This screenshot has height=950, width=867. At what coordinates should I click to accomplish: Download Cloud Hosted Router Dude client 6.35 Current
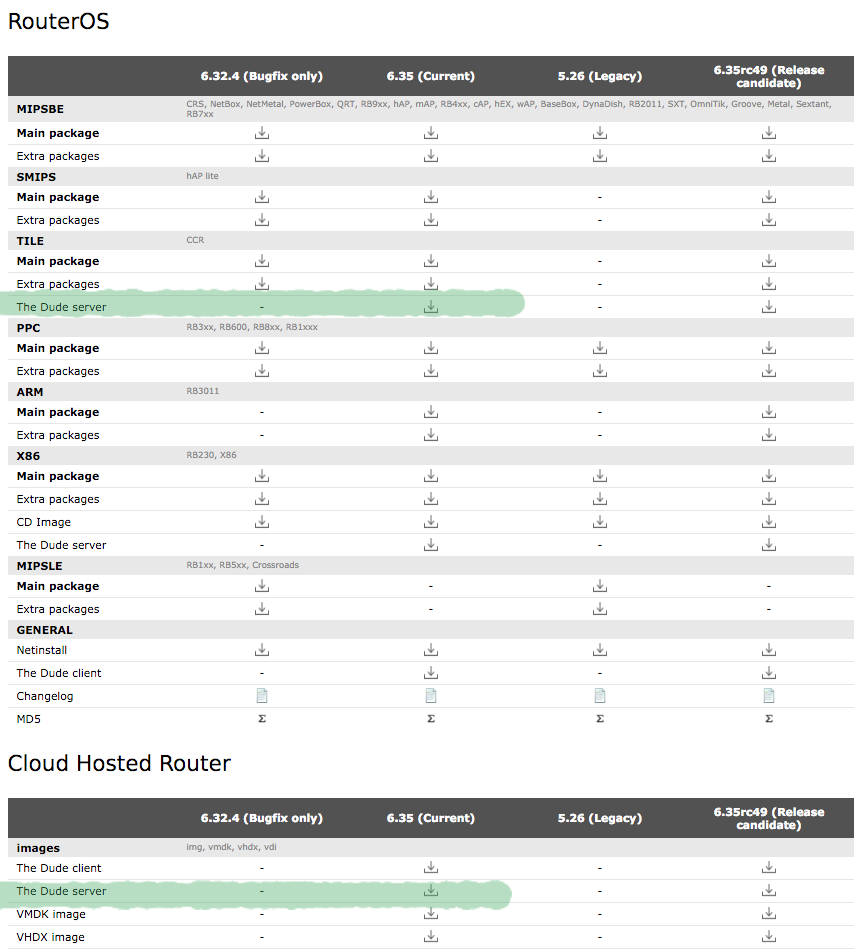(x=431, y=868)
